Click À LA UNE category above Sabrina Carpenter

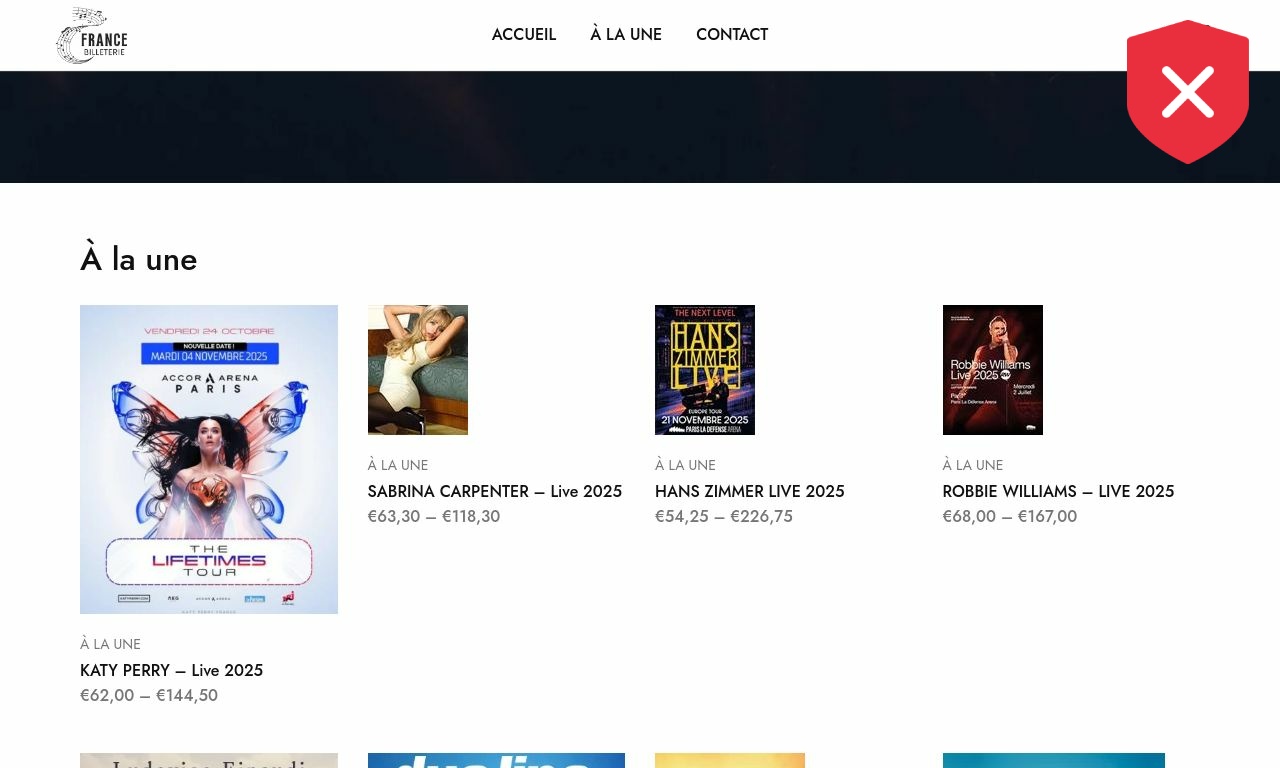tap(398, 465)
